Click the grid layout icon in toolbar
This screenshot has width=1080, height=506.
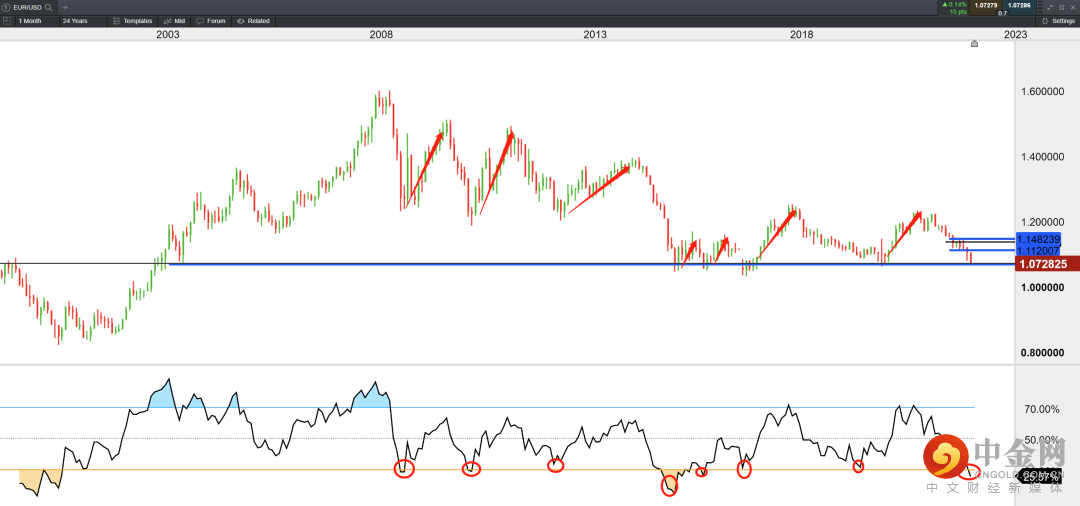7,20
